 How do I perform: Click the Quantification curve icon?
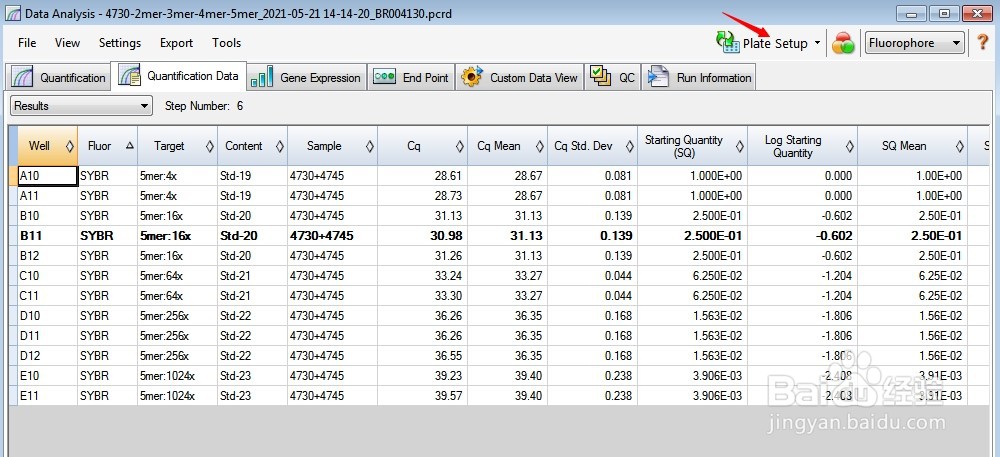pyautogui.click(x=21, y=78)
